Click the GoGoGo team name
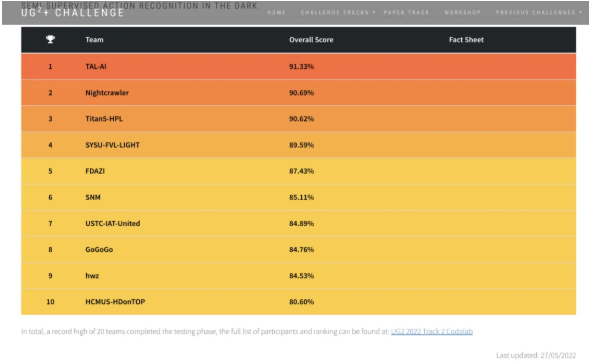This screenshot has width=592, height=361. pos(99,250)
